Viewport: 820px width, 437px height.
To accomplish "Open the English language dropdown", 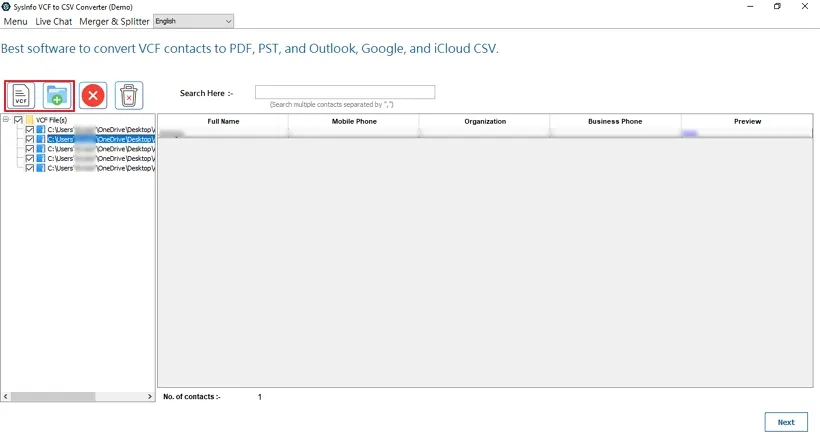I will pos(193,21).
